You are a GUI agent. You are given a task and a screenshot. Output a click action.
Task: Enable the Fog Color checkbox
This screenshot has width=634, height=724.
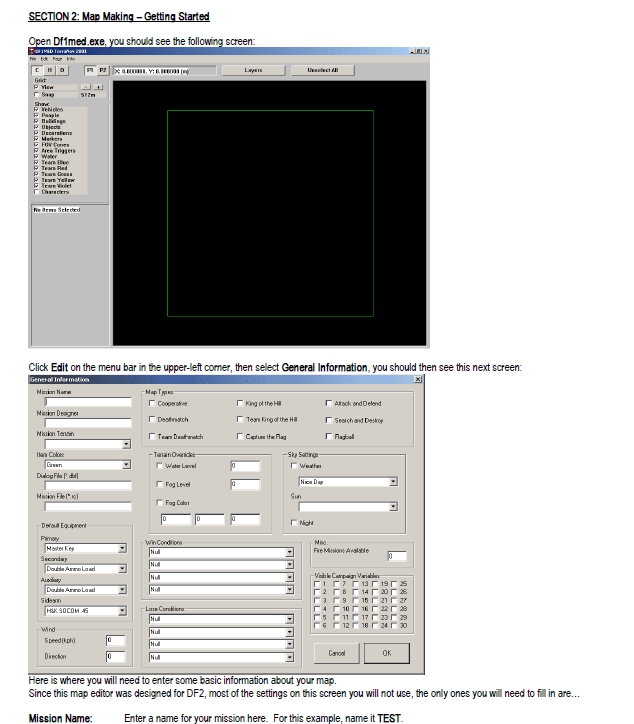(x=160, y=503)
